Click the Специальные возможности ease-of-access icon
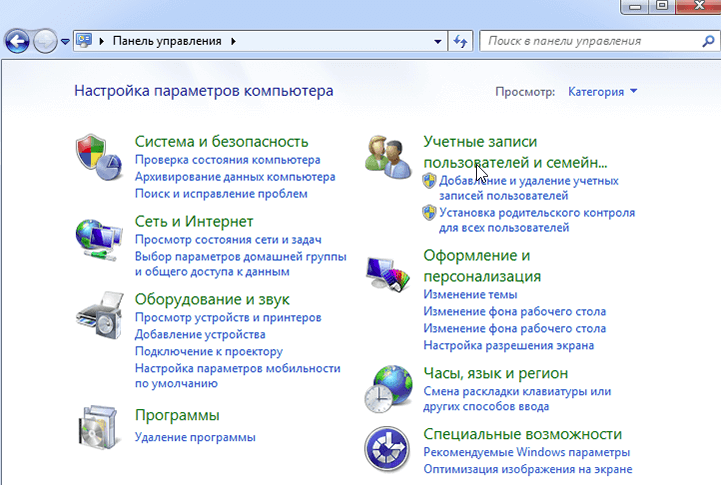 pos(387,449)
